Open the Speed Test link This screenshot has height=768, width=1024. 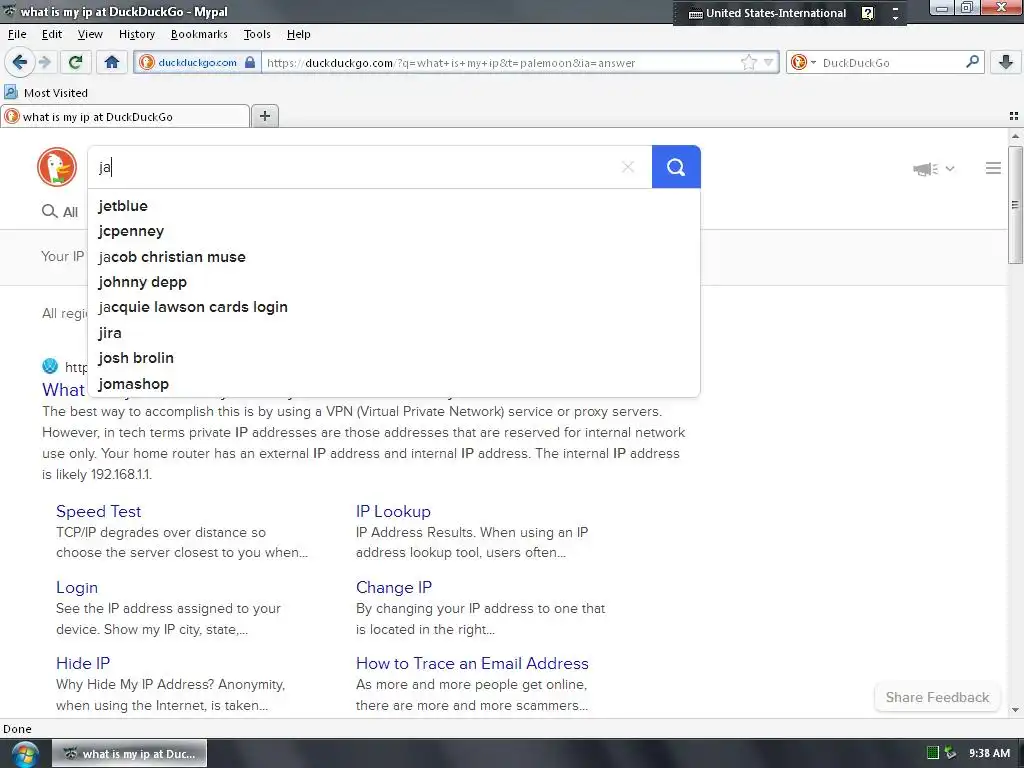point(99,511)
